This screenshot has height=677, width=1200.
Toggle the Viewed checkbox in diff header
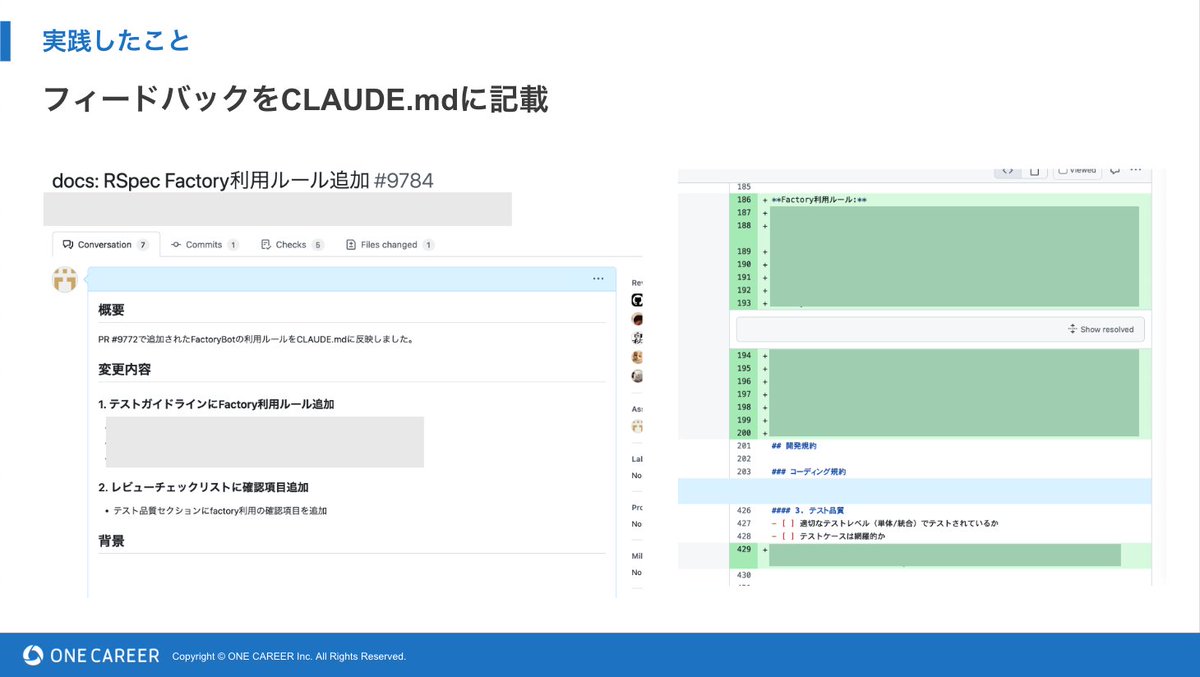click(1063, 171)
